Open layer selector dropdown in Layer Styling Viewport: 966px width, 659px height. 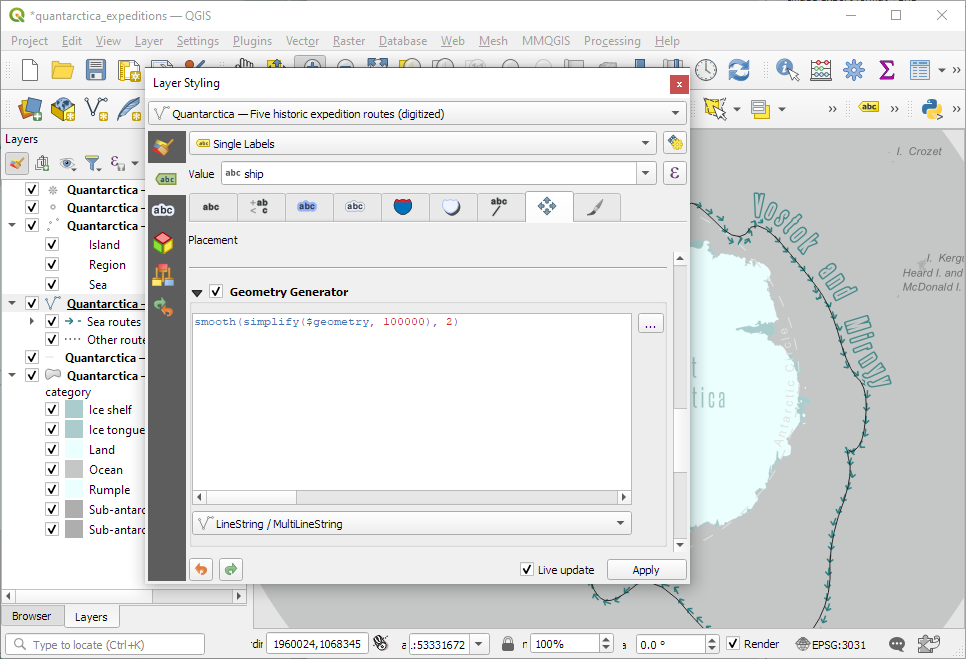[417, 113]
